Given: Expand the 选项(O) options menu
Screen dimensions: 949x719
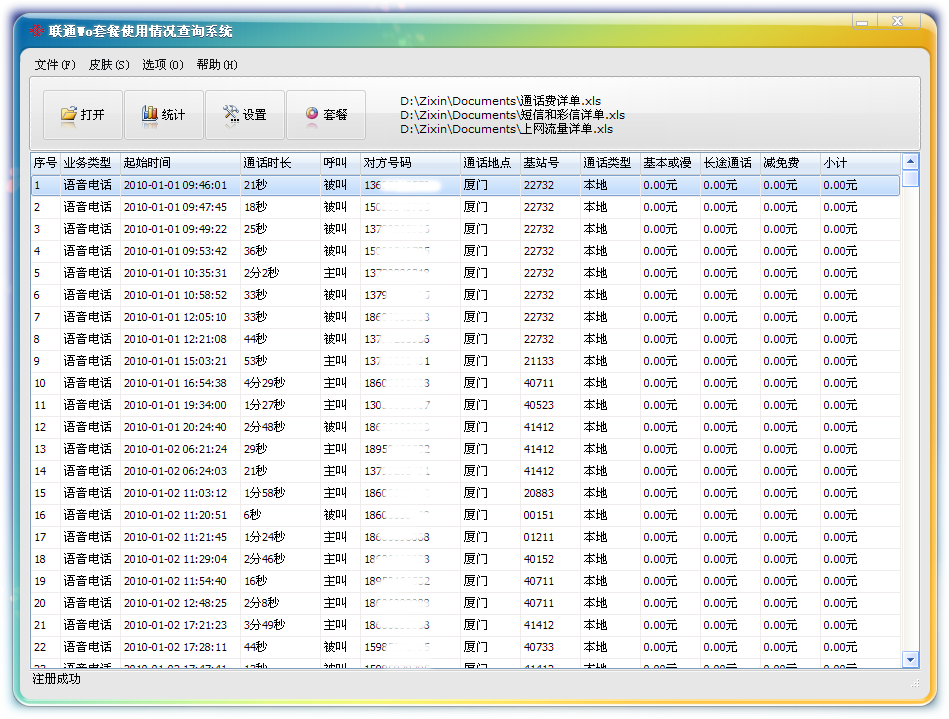Looking at the screenshot, I should coord(163,65).
